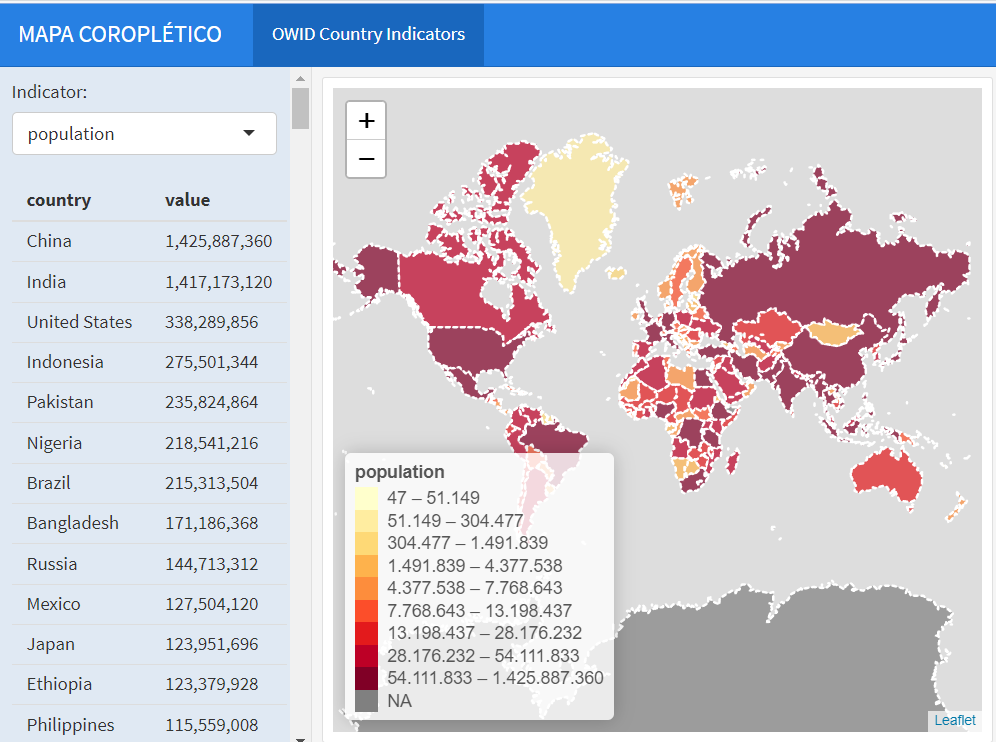Viewport: 996px width, 742px height.
Task: Click the Bangladesh country cell
Action: [72, 523]
